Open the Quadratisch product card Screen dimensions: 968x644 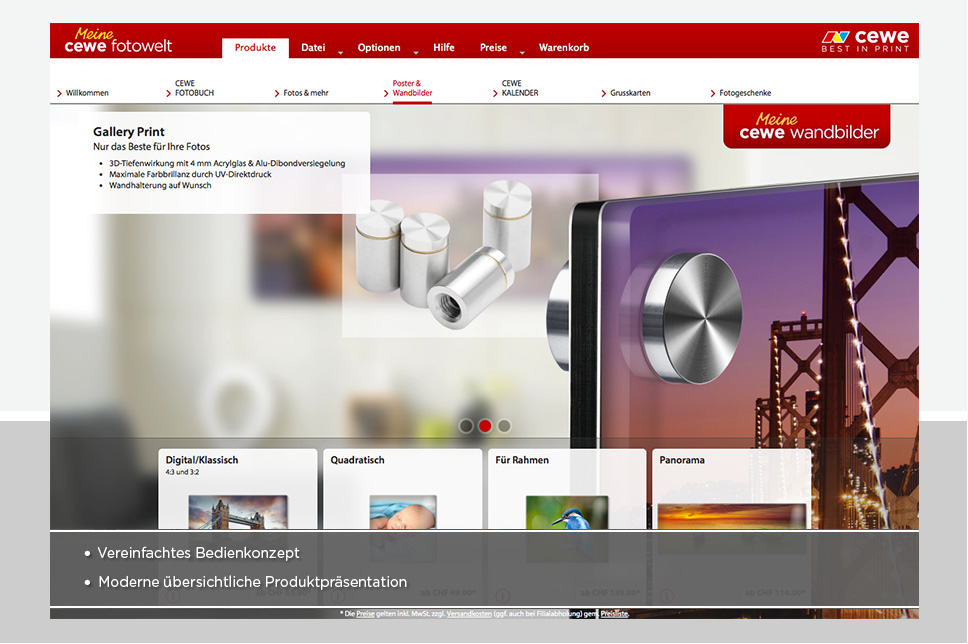[403, 489]
